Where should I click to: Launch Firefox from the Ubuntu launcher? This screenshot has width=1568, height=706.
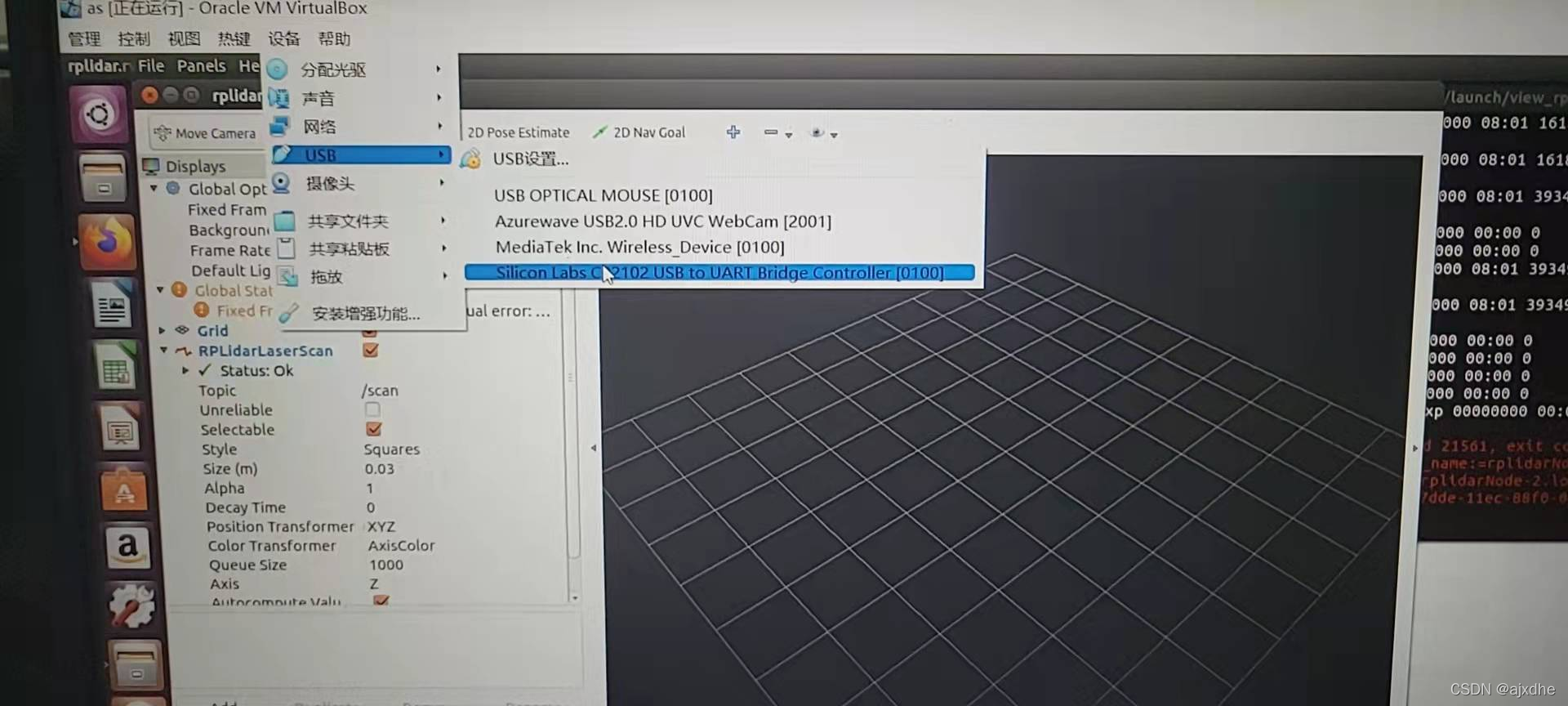(107, 241)
